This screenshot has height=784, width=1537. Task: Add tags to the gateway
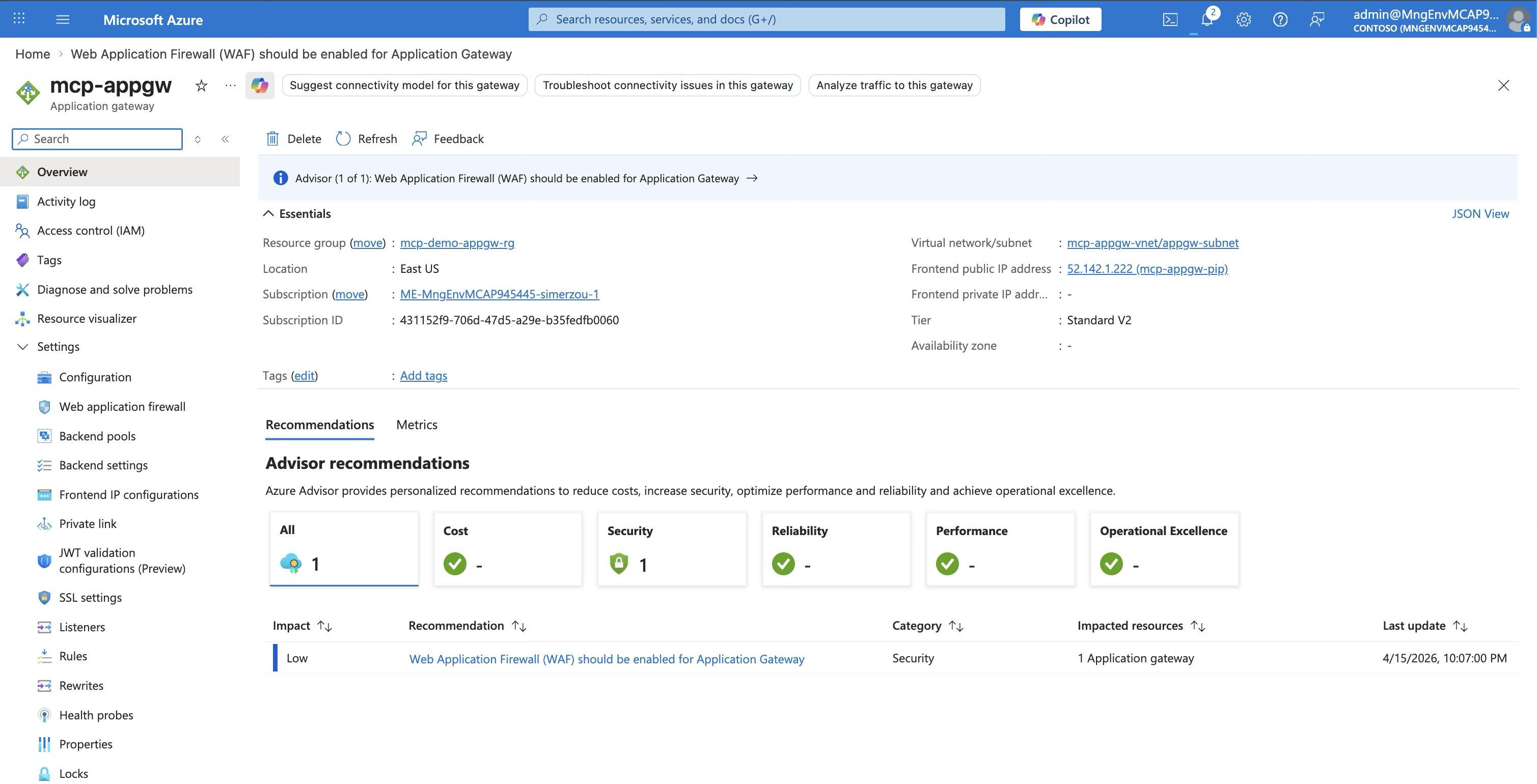(424, 375)
